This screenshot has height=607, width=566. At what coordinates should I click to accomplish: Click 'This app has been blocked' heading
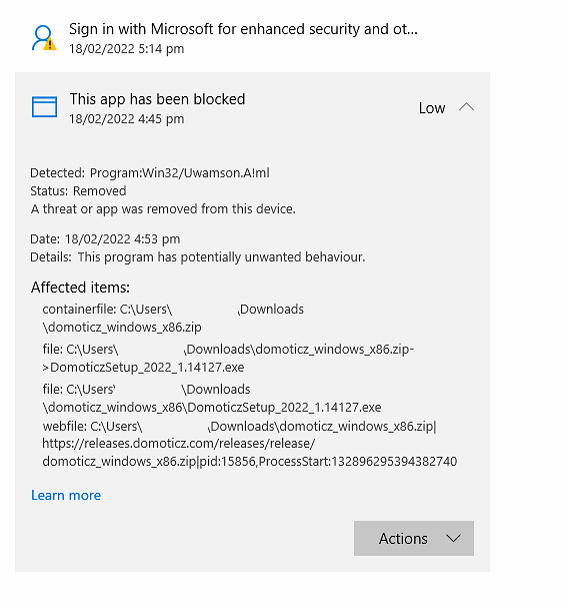coord(157,99)
